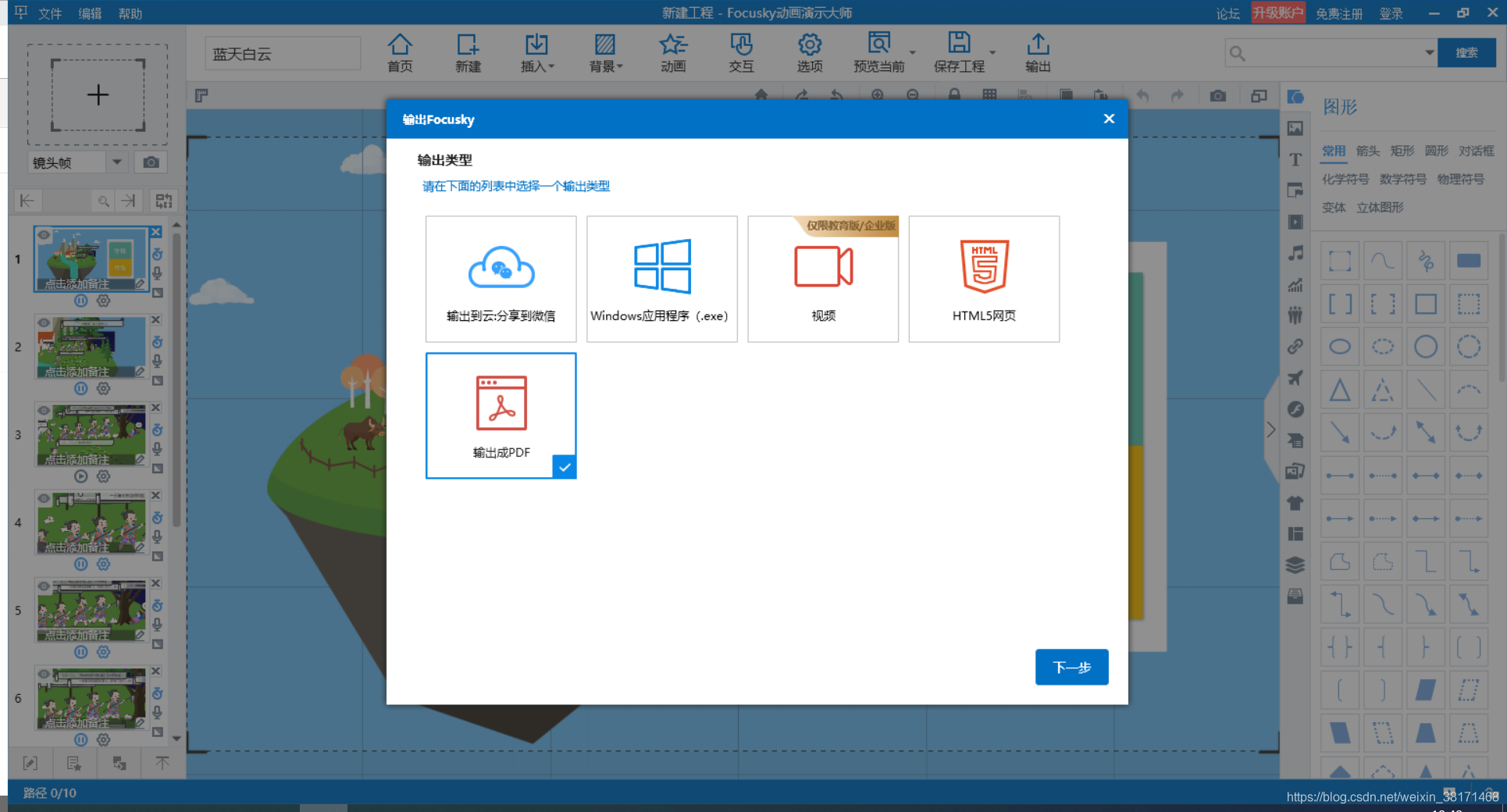Open the 动画 animation editor
Viewport: 1507px width, 812px height.
click(x=673, y=53)
